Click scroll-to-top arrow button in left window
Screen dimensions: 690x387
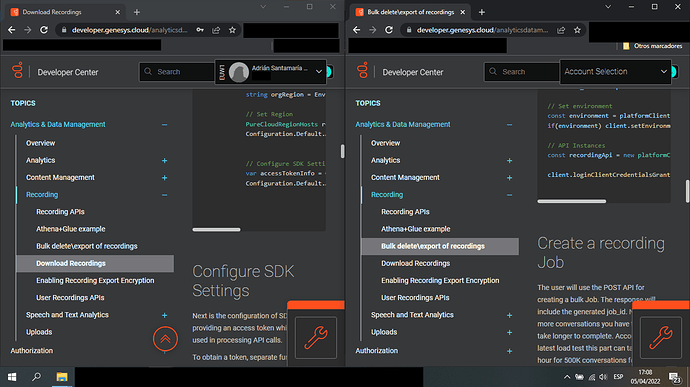[x=165, y=339]
